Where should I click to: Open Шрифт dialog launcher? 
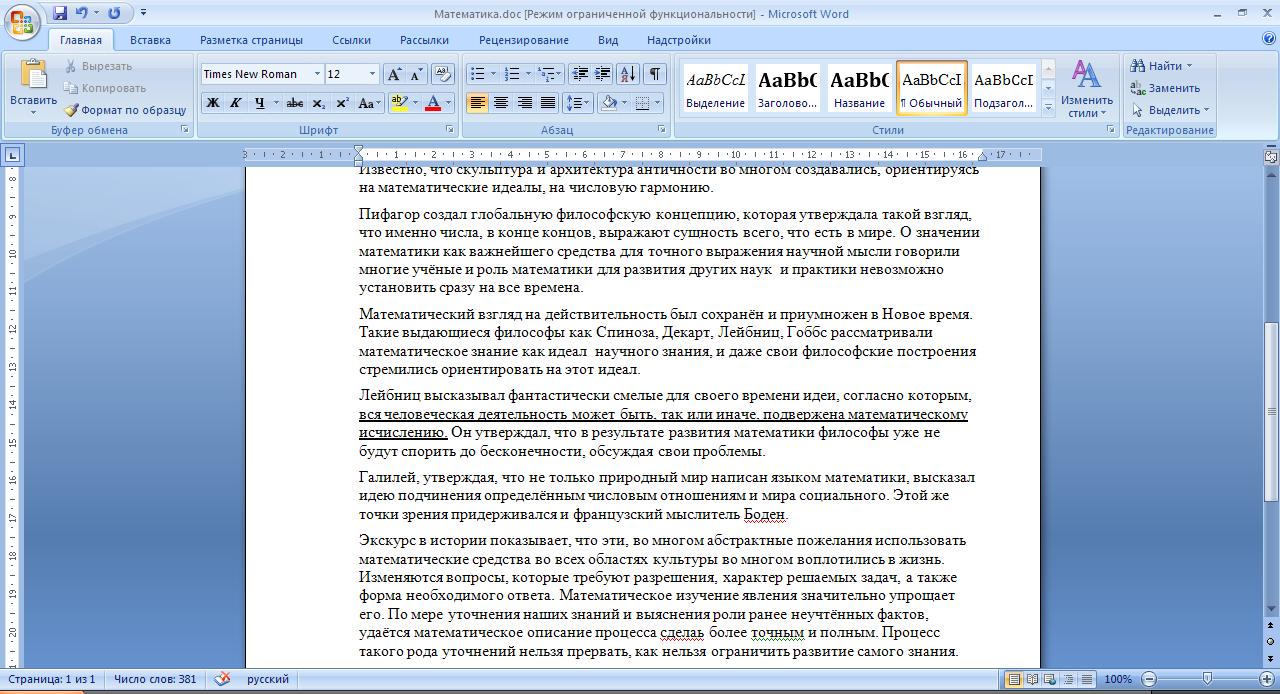449,130
